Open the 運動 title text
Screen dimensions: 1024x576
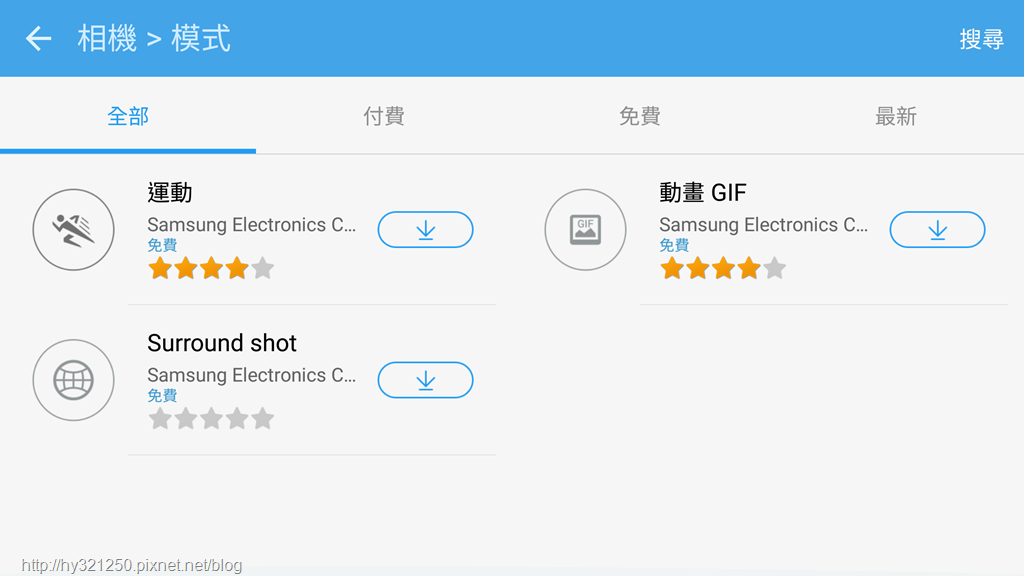click(170, 193)
